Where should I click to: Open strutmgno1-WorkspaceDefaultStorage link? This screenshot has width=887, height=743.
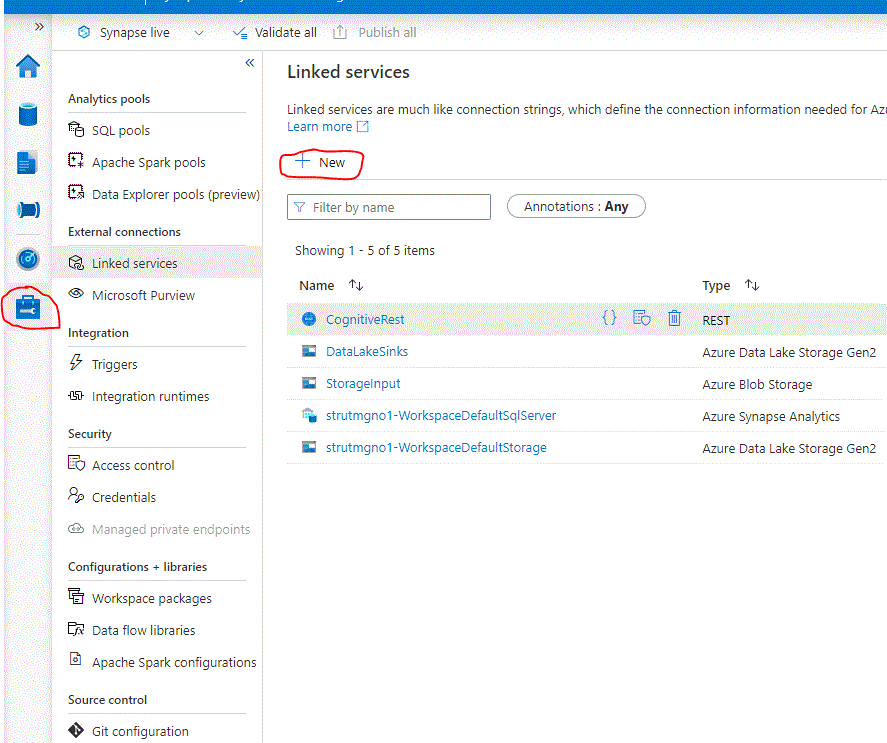point(436,448)
